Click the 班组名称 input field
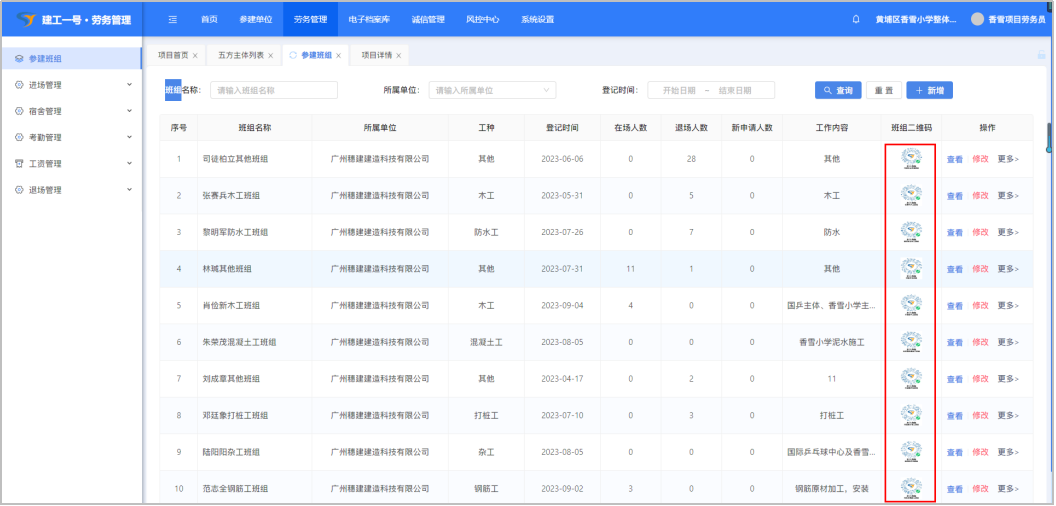This screenshot has height=506, width=1056. tap(273, 90)
